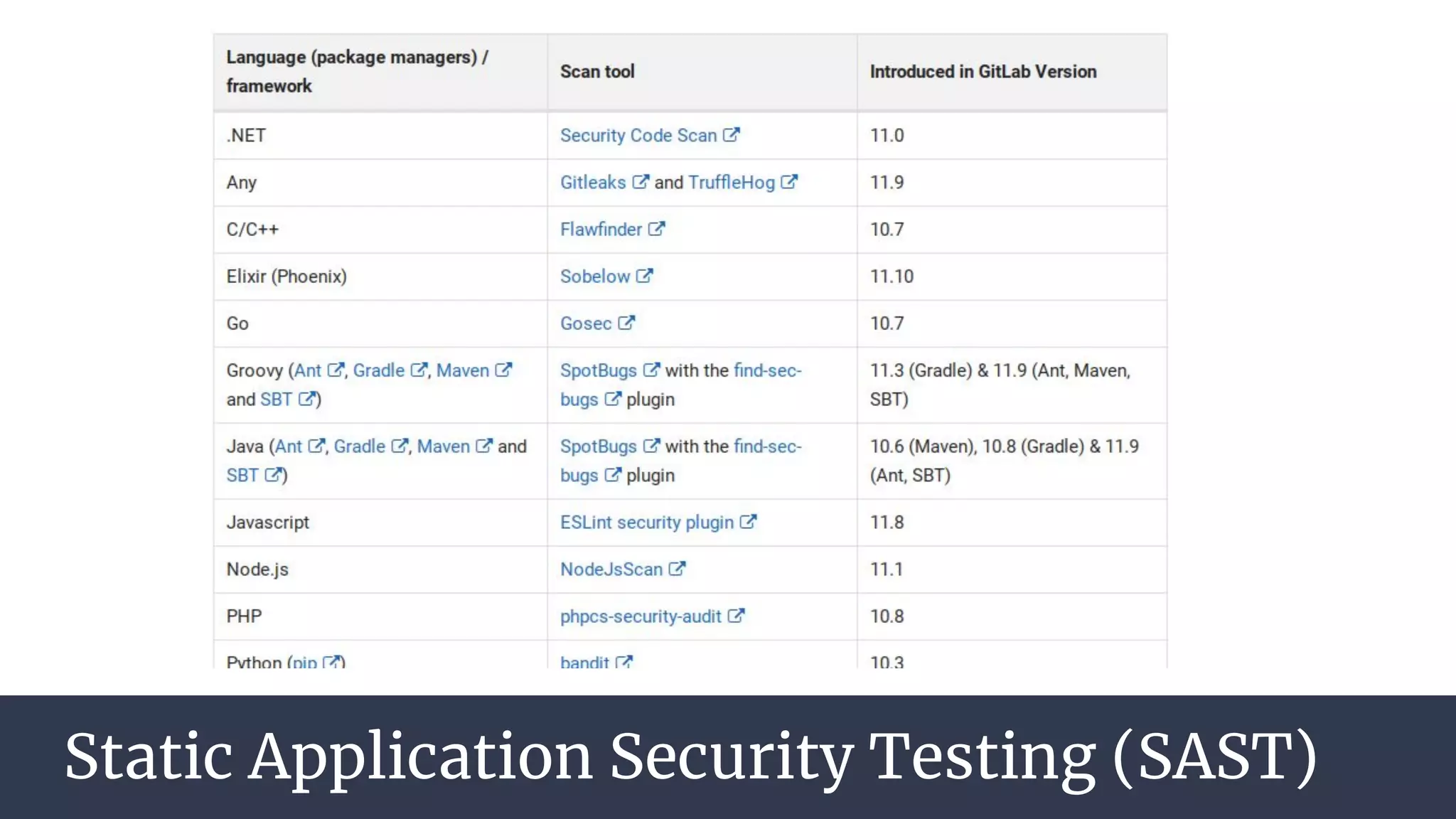Screen dimensions: 1456x819
Task: Open the ESLint security plugin link
Action: 647,522
